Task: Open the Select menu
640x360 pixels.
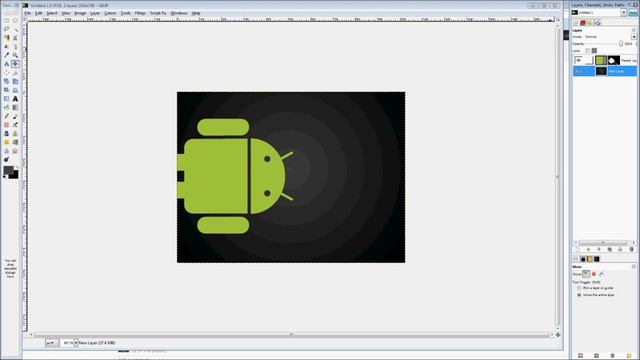Action: pyautogui.click(x=52, y=13)
